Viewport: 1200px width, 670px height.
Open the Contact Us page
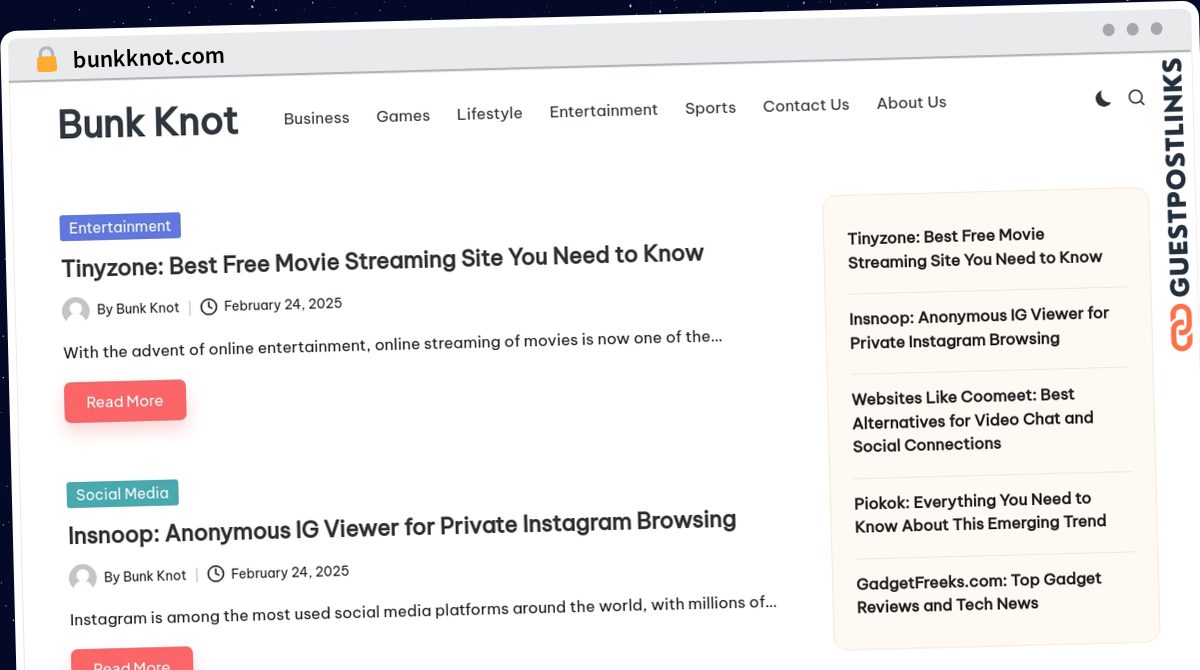click(805, 105)
